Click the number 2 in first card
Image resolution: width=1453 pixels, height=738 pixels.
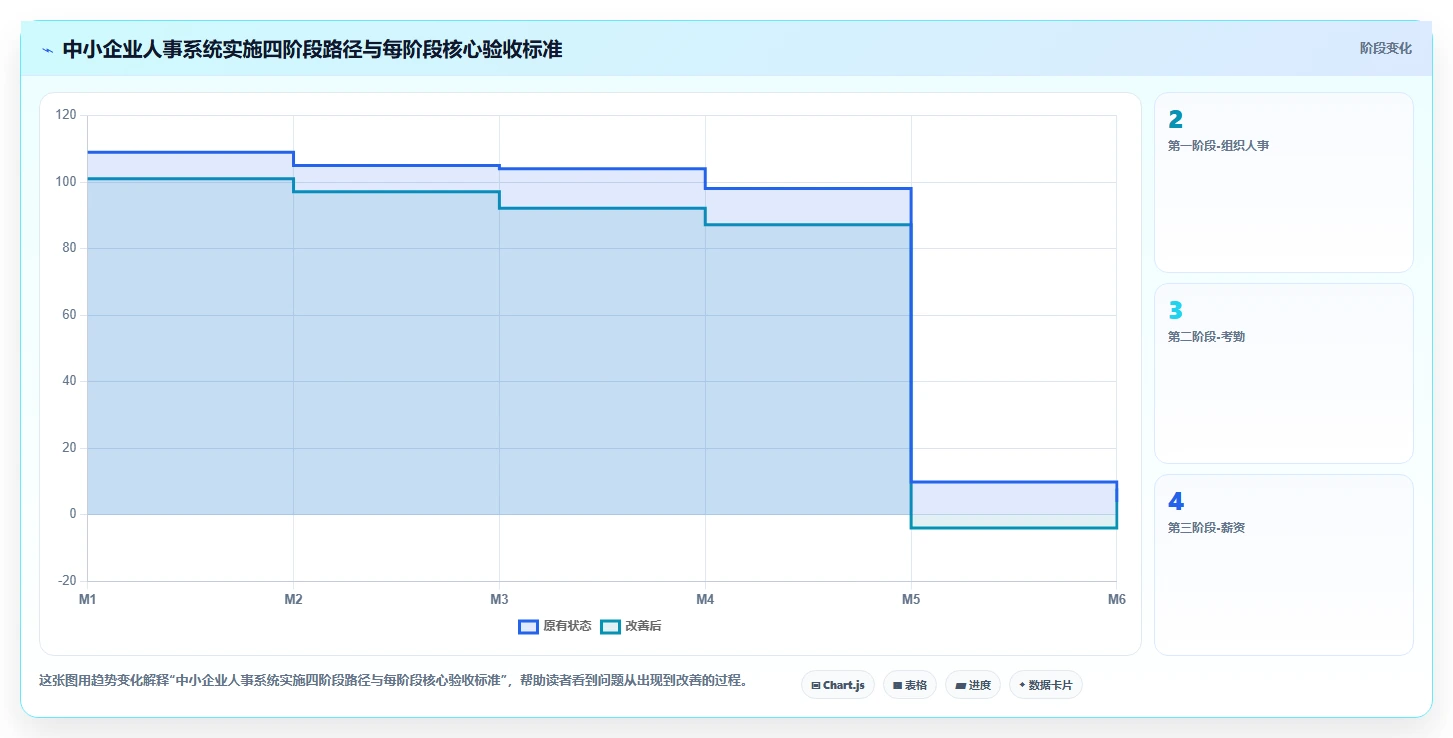(1175, 120)
